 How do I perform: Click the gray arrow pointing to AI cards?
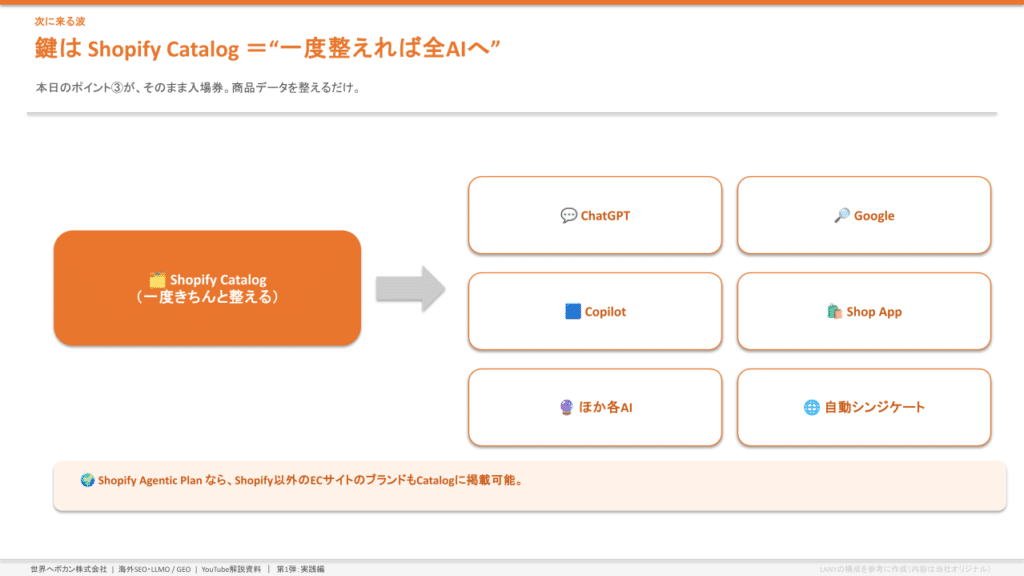(410, 289)
